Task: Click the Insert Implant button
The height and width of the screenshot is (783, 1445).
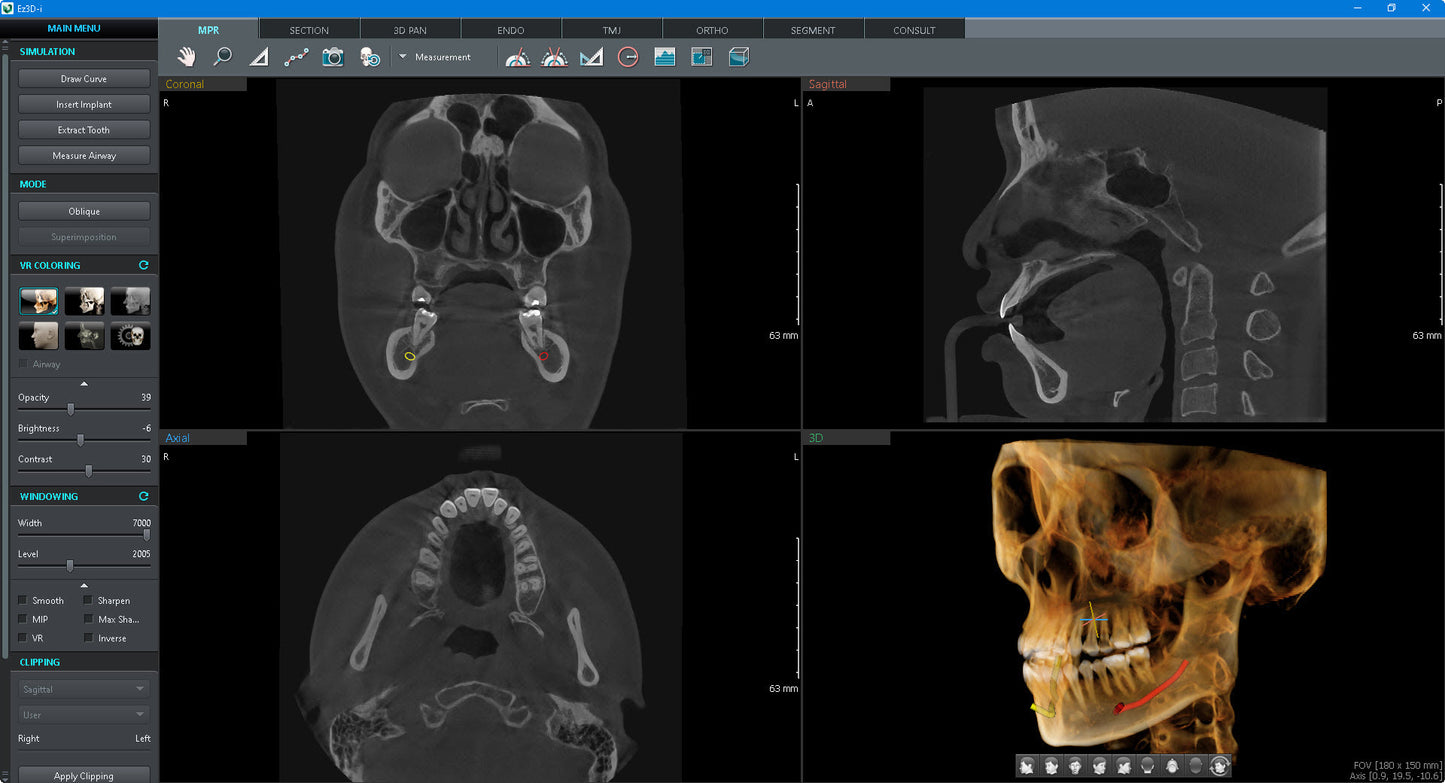Action: tap(84, 104)
